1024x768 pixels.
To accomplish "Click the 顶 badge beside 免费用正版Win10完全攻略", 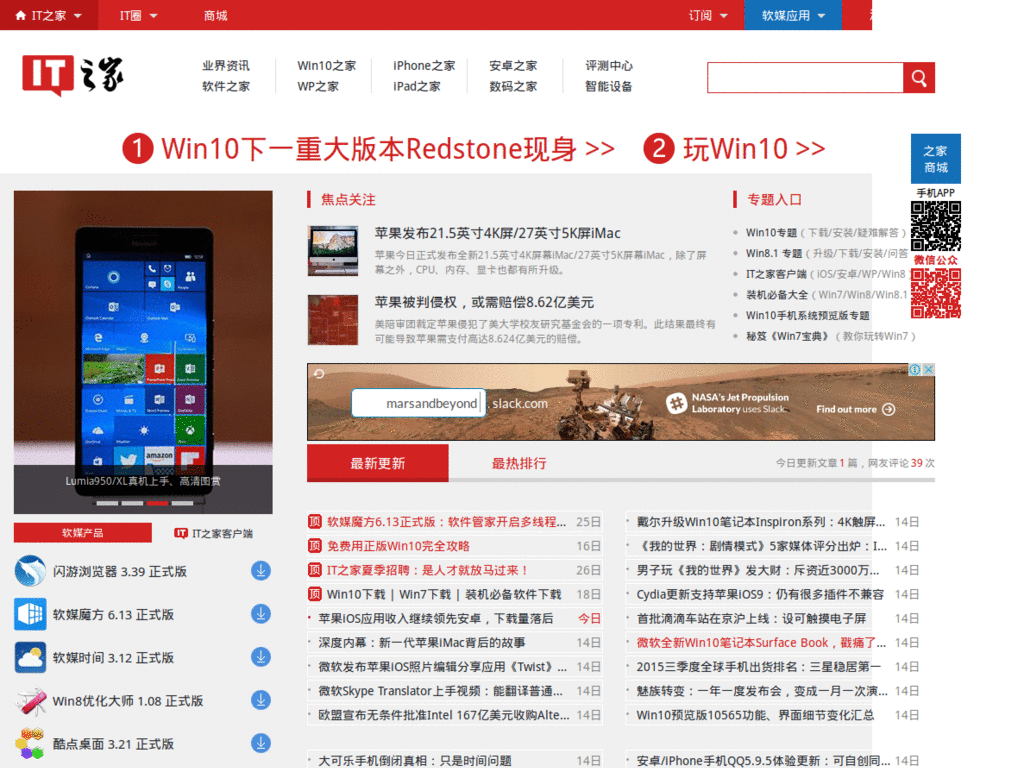I will [315, 546].
